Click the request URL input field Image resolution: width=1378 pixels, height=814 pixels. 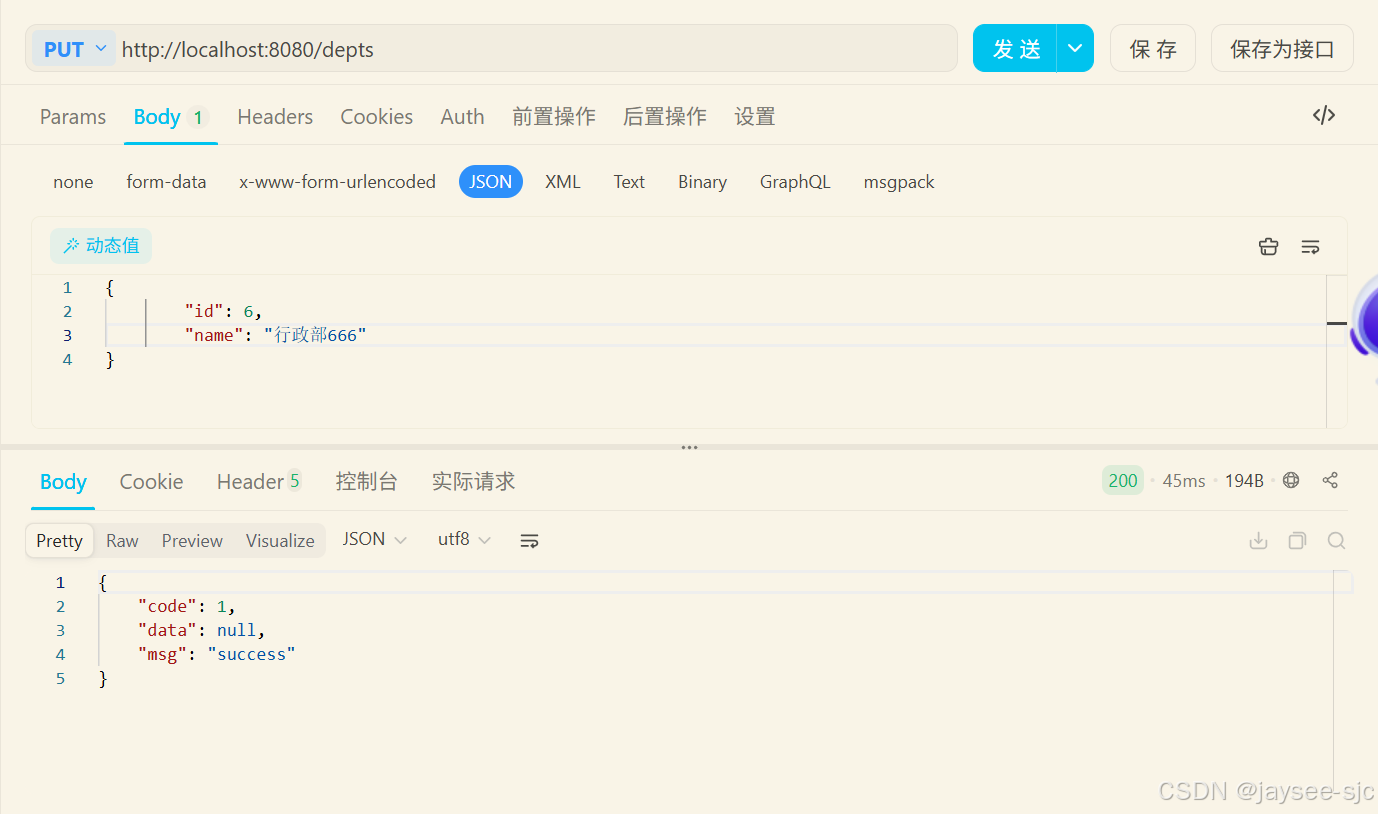click(537, 49)
